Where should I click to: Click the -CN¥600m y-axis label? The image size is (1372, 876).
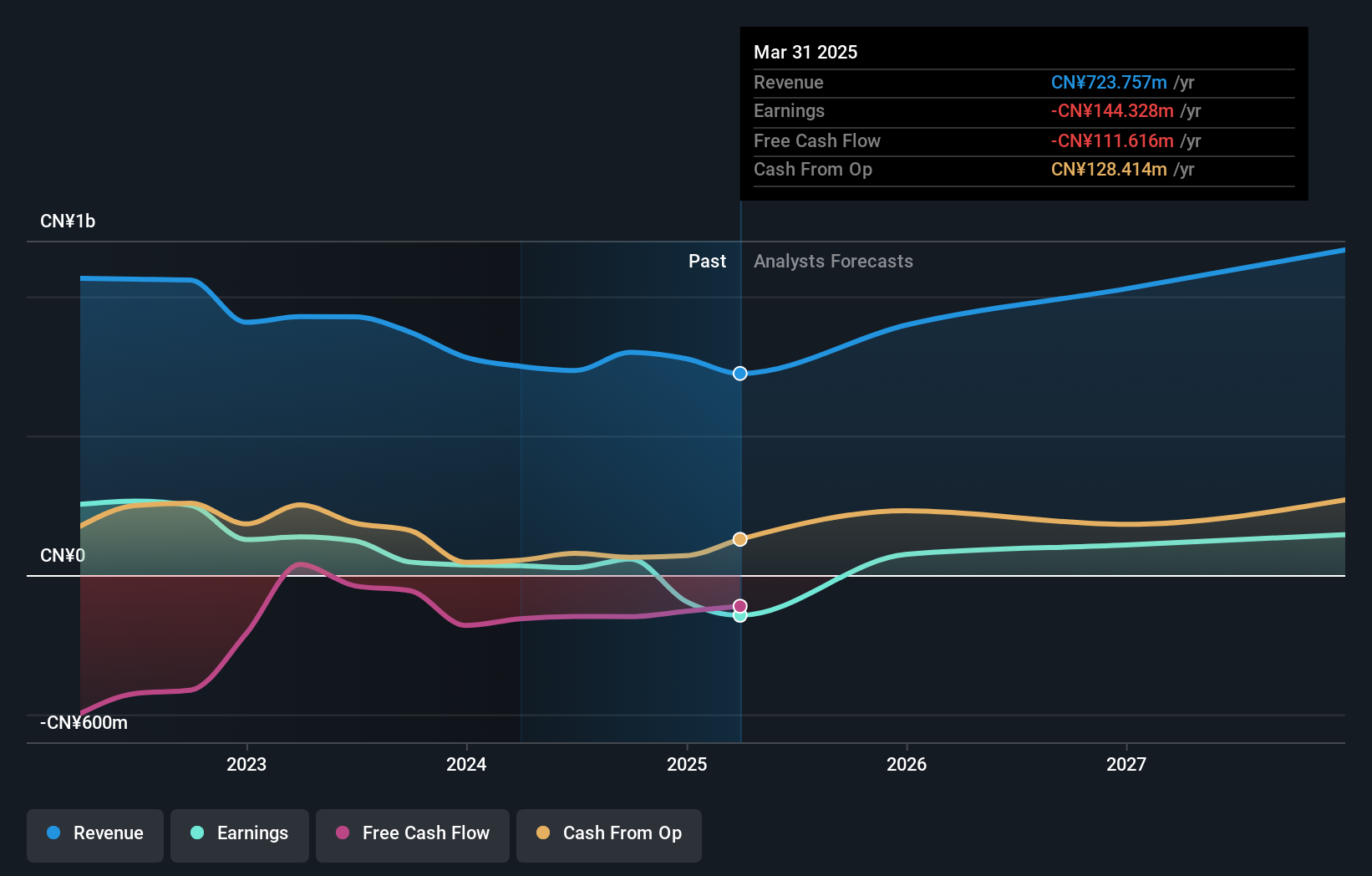point(84,723)
